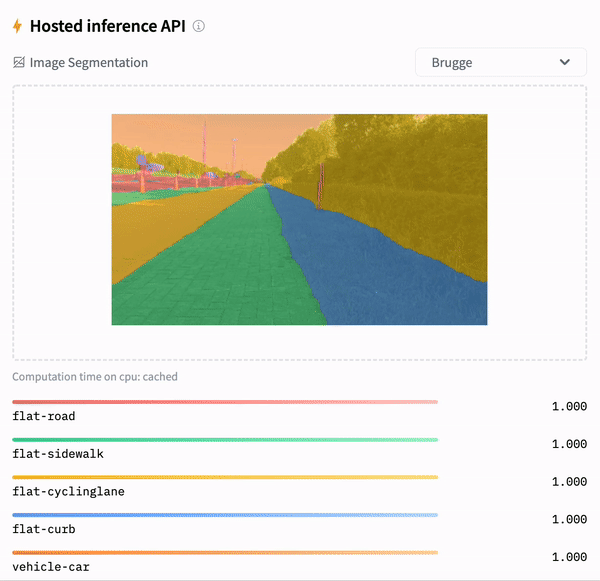Click the Image Segmentation task icon

click(x=19, y=62)
